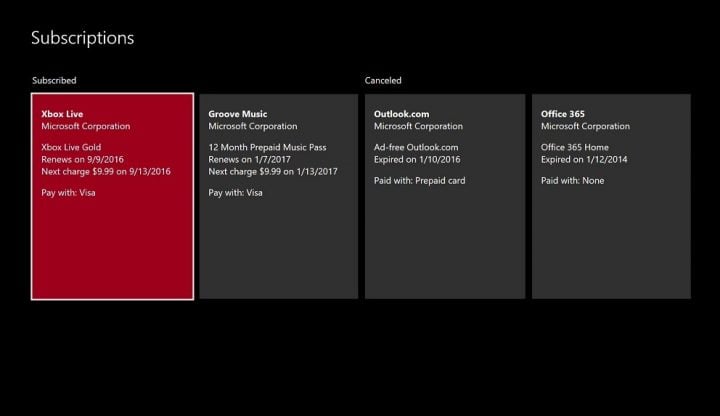The width and height of the screenshot is (720, 416).
Task: Click the Ad-free Outlook.com plan text
Action: pyautogui.click(x=416, y=147)
